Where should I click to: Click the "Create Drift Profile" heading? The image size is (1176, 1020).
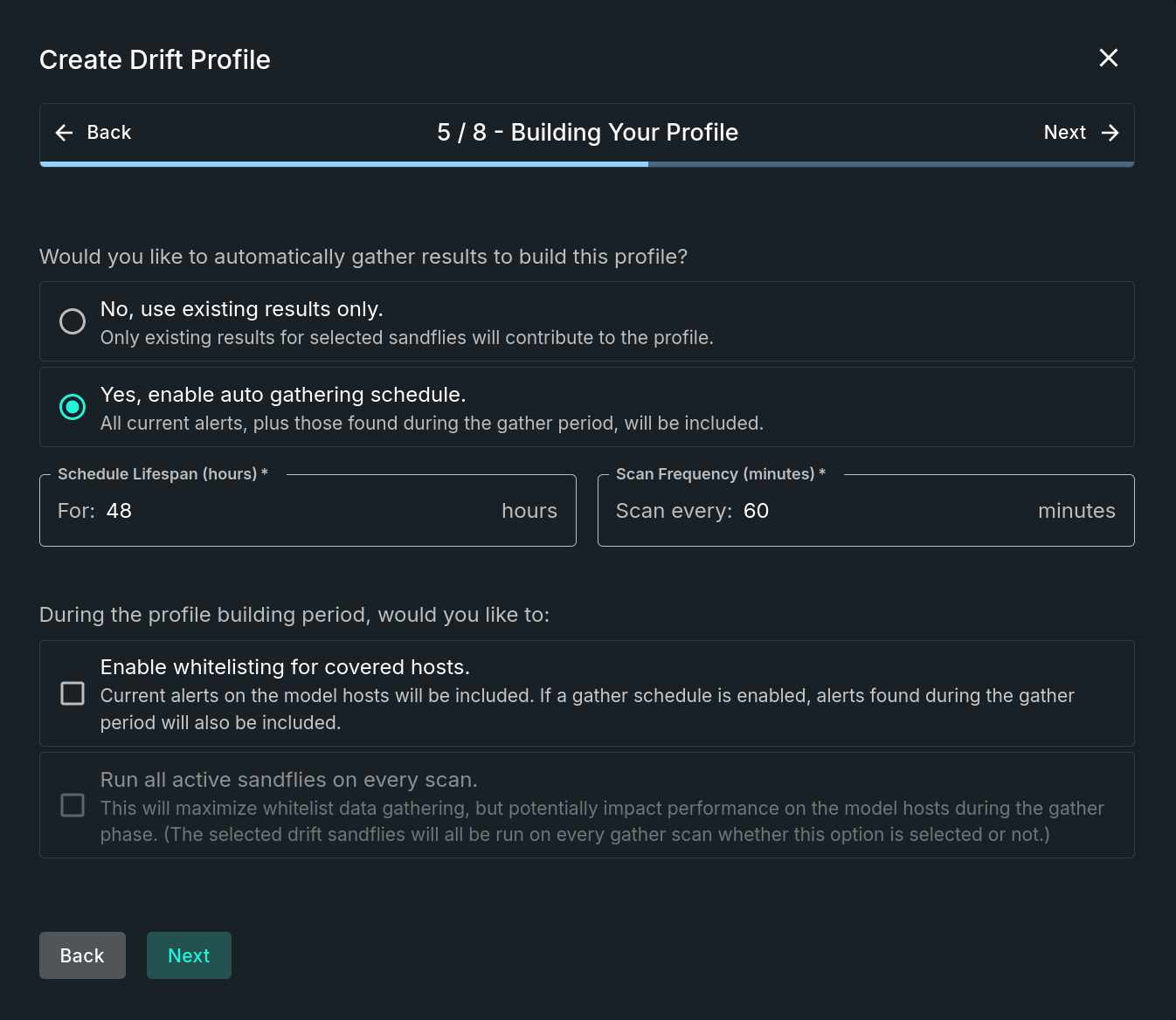(x=154, y=59)
